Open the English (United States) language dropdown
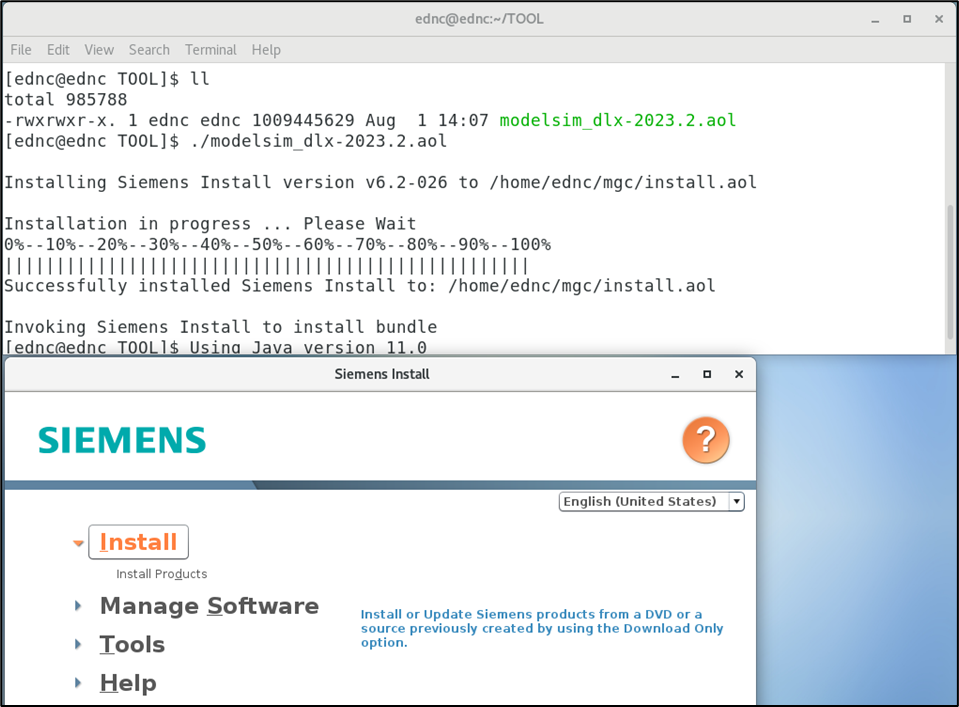 coord(651,502)
